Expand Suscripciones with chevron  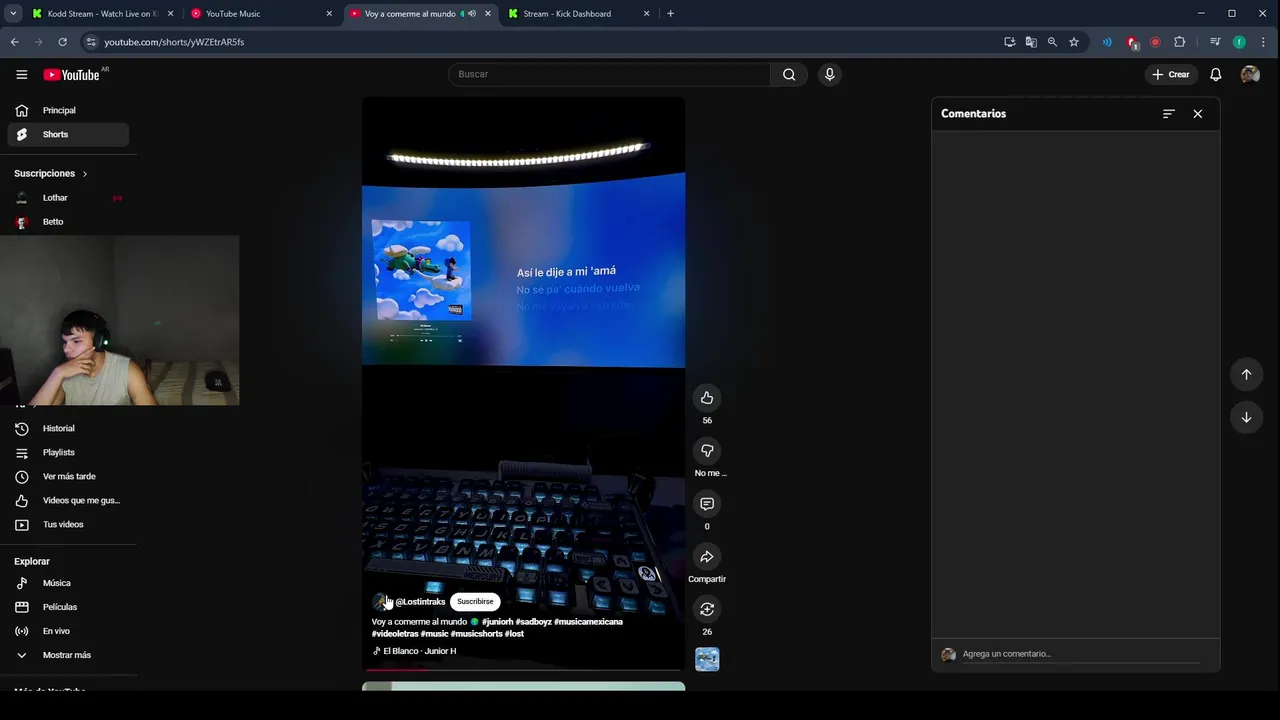tap(85, 174)
